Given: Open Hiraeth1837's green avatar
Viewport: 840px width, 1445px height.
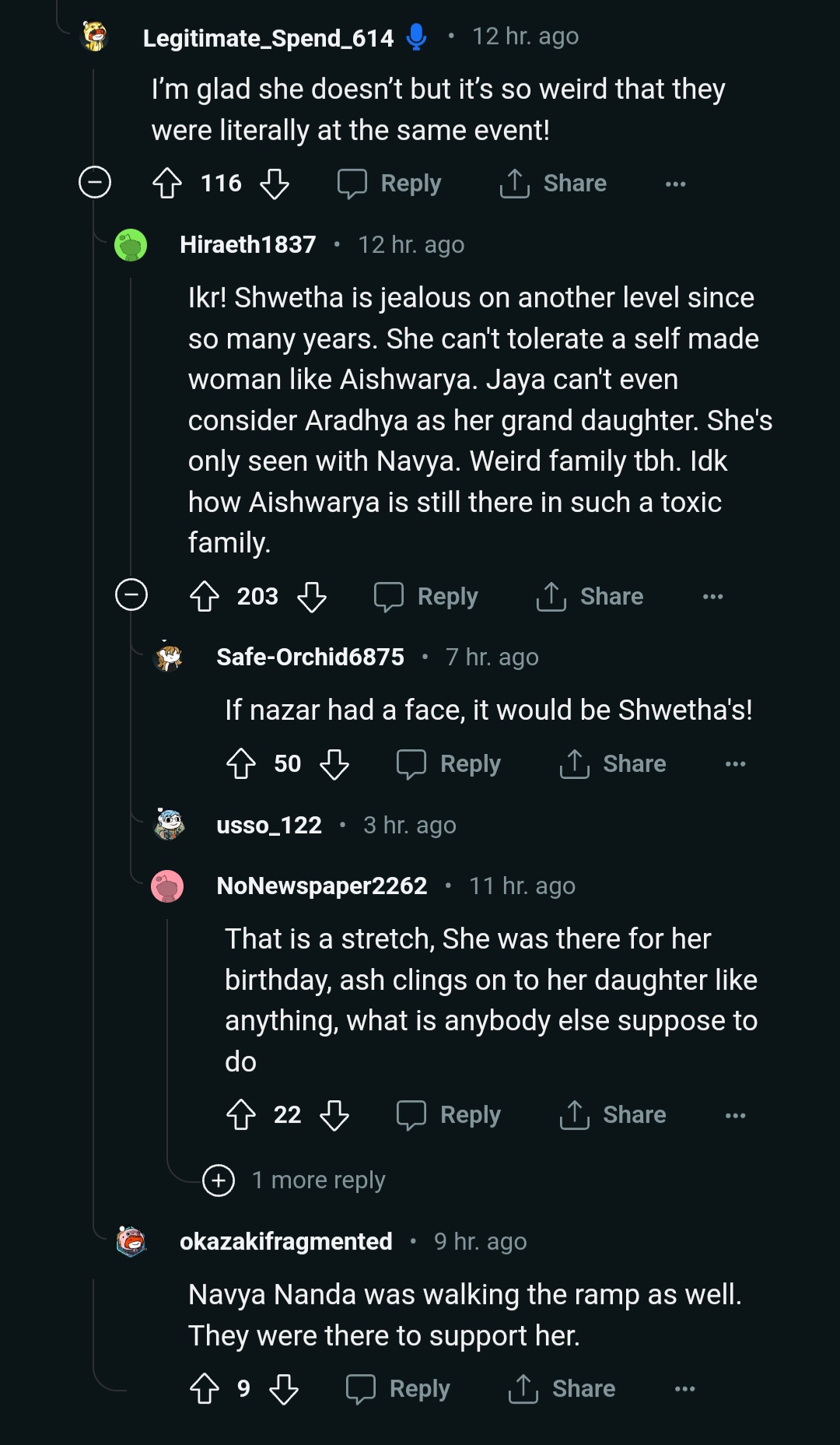Looking at the screenshot, I should click(131, 245).
